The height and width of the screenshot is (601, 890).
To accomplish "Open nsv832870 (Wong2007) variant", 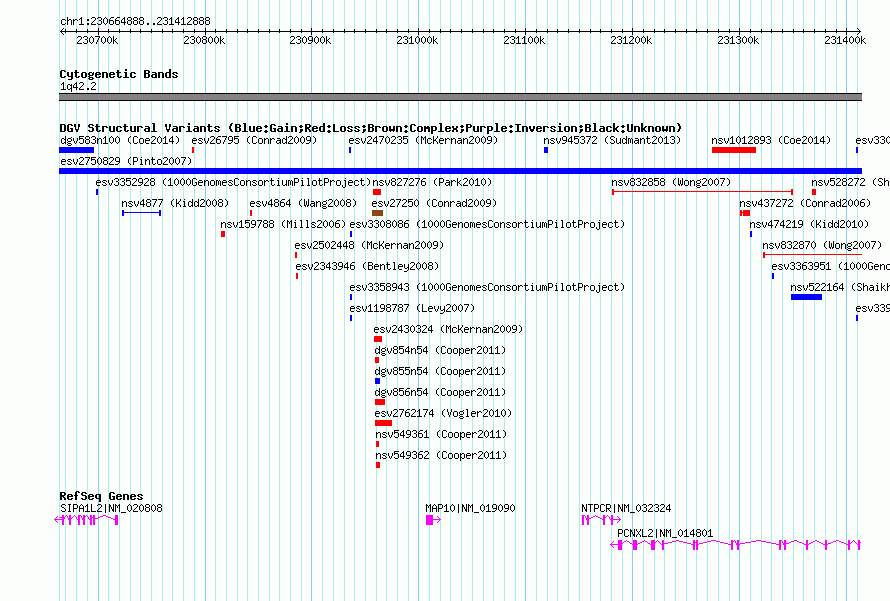I will point(822,245).
